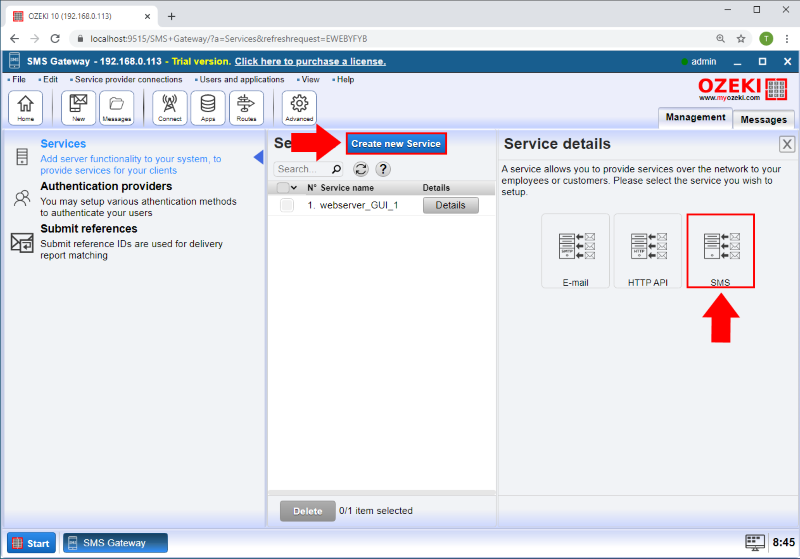Open the Services link in sidebar
Image resolution: width=800 pixels, height=559 pixels.
coord(63,144)
